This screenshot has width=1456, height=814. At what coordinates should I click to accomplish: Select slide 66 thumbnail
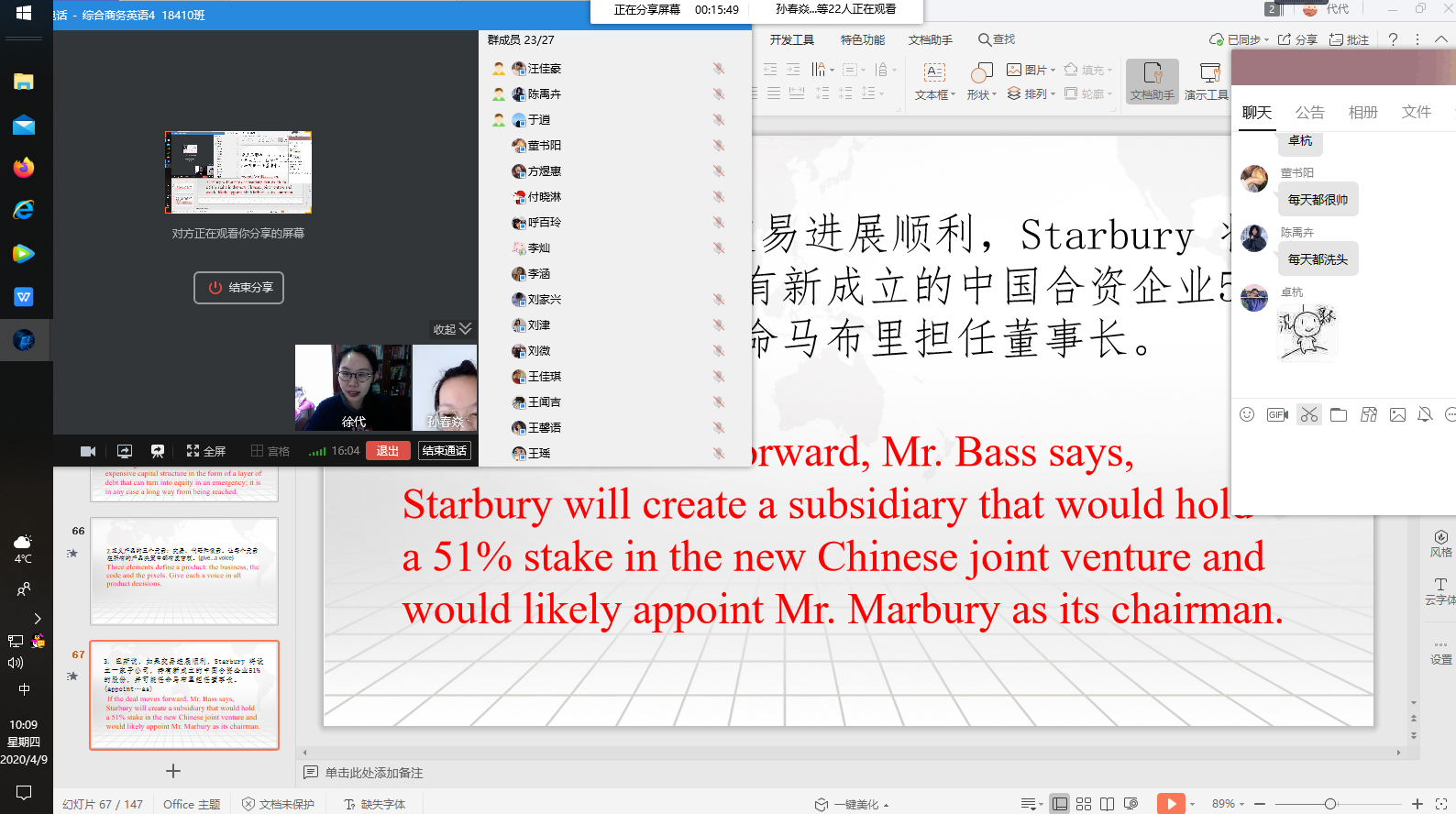tap(184, 571)
